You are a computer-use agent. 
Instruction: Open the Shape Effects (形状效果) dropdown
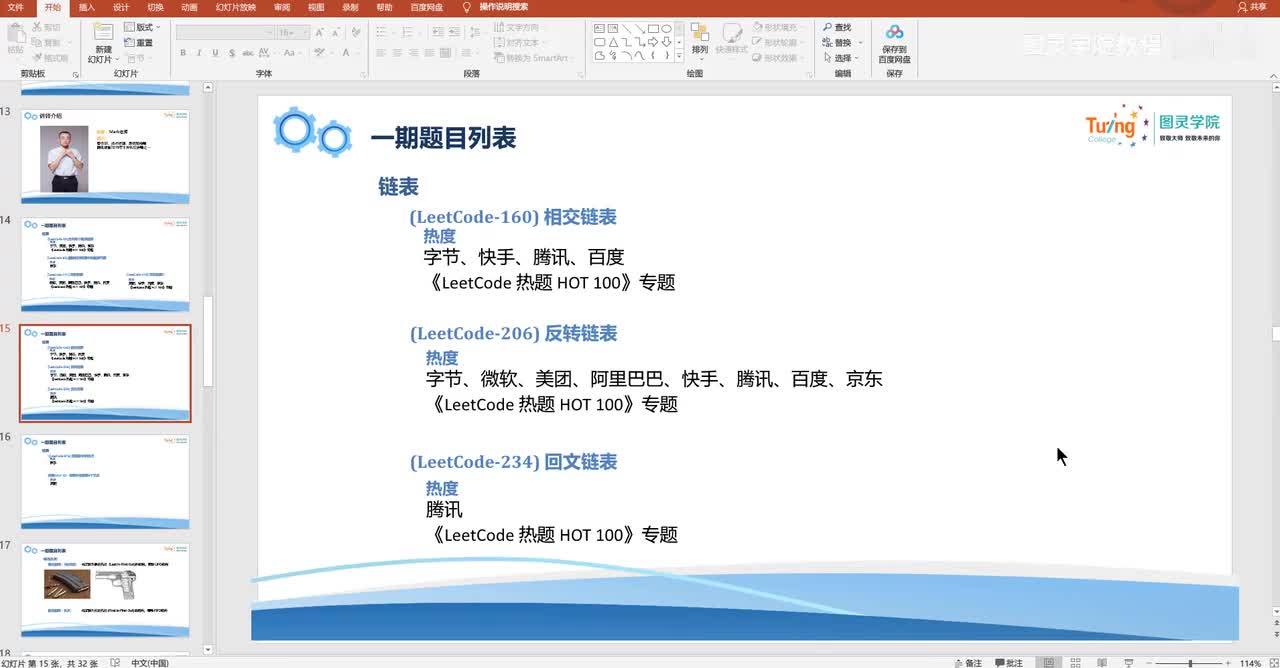[781, 58]
